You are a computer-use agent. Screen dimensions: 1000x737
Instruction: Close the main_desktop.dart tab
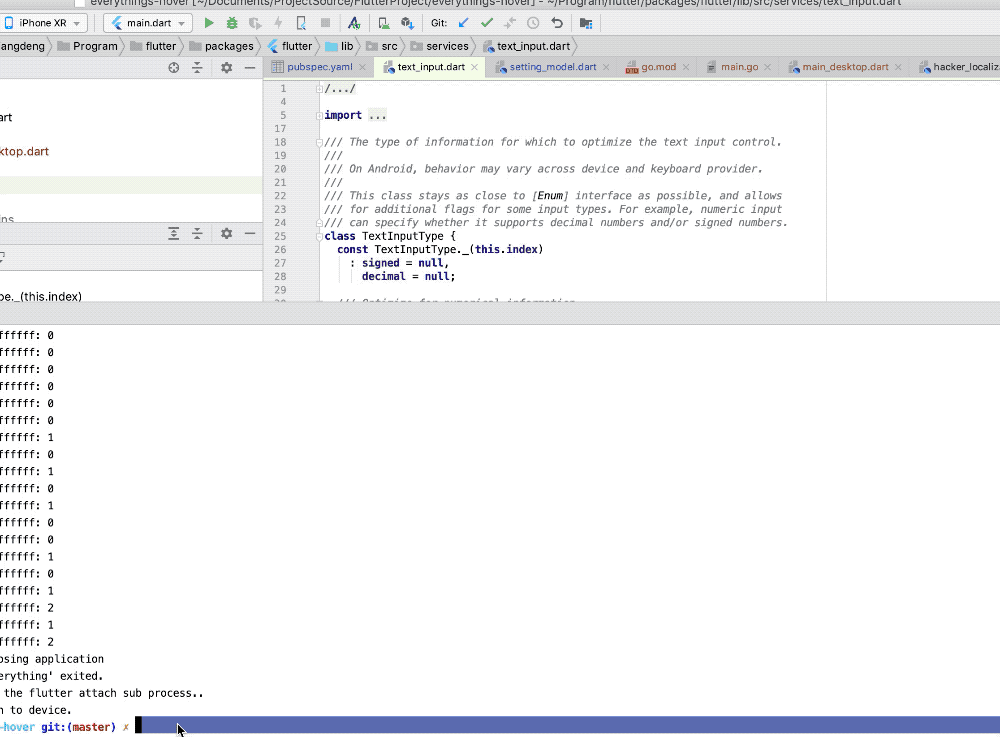coord(898,67)
